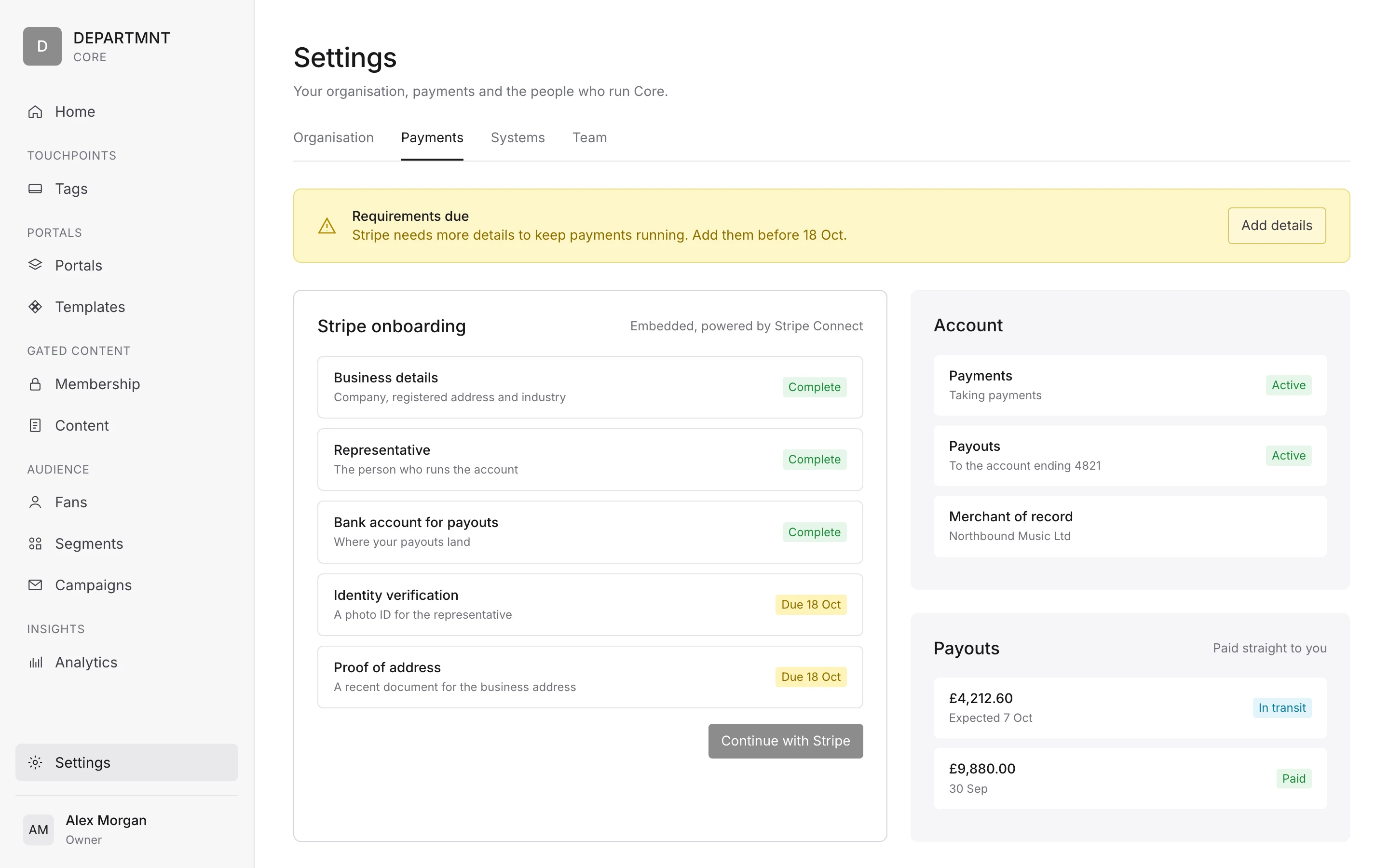Click the Analytics bar chart icon
Viewport: 1389px width, 868px height.
click(35, 662)
